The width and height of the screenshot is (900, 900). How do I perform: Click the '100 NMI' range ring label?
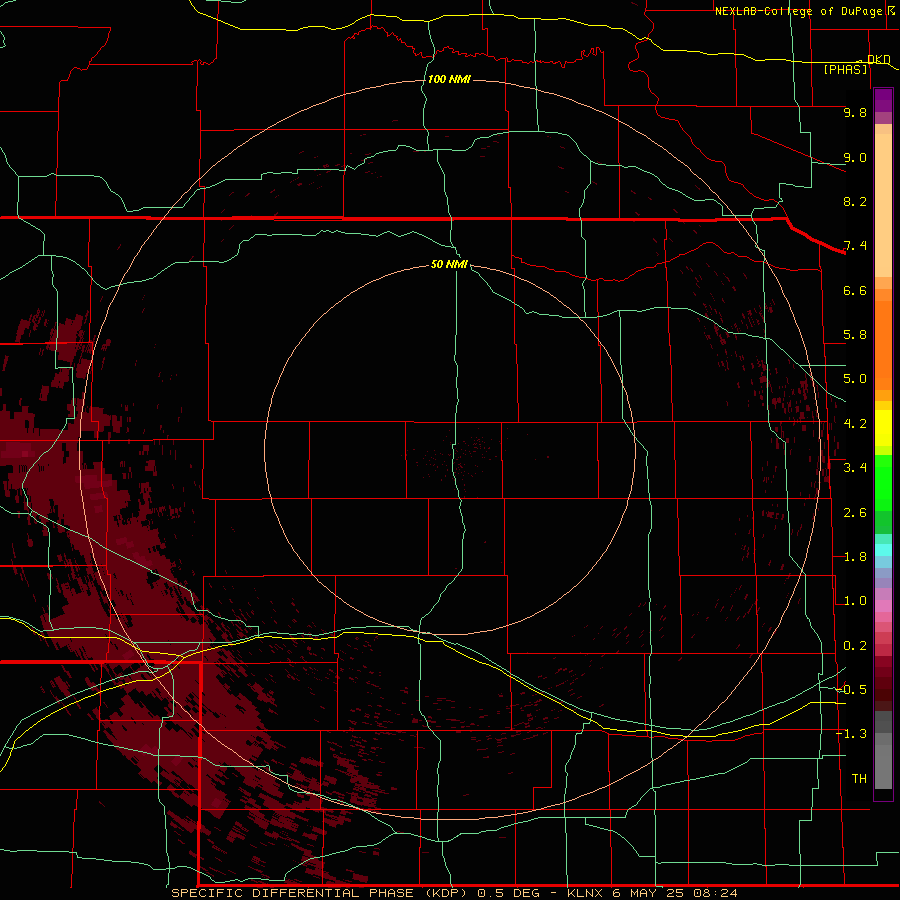point(449,79)
